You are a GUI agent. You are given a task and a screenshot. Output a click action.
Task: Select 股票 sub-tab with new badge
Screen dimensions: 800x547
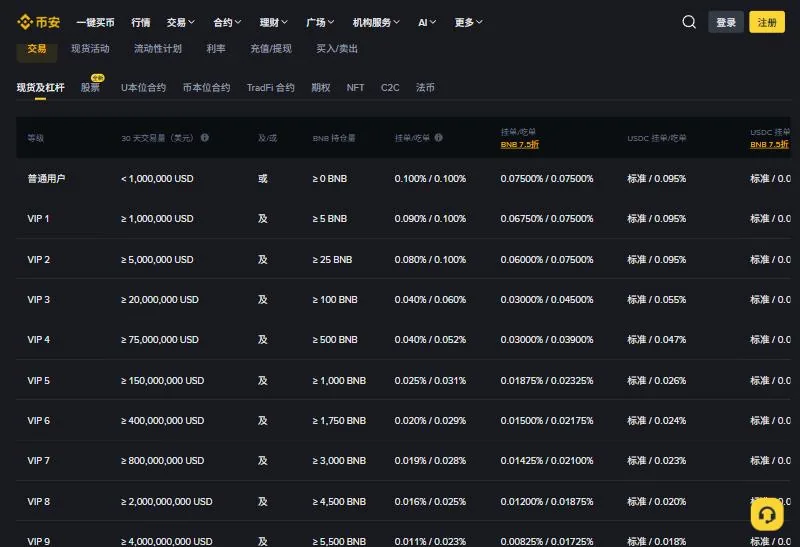pyautogui.click(x=91, y=86)
